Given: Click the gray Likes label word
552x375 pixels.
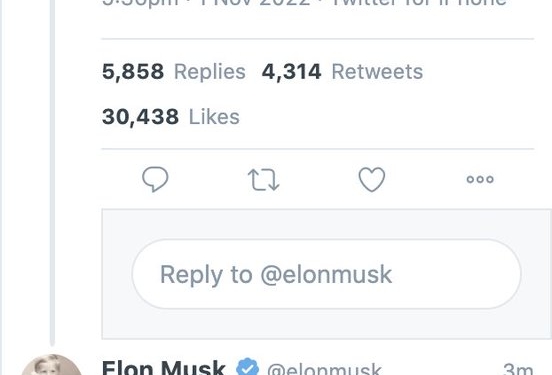Looking at the screenshot, I should click(x=214, y=117).
